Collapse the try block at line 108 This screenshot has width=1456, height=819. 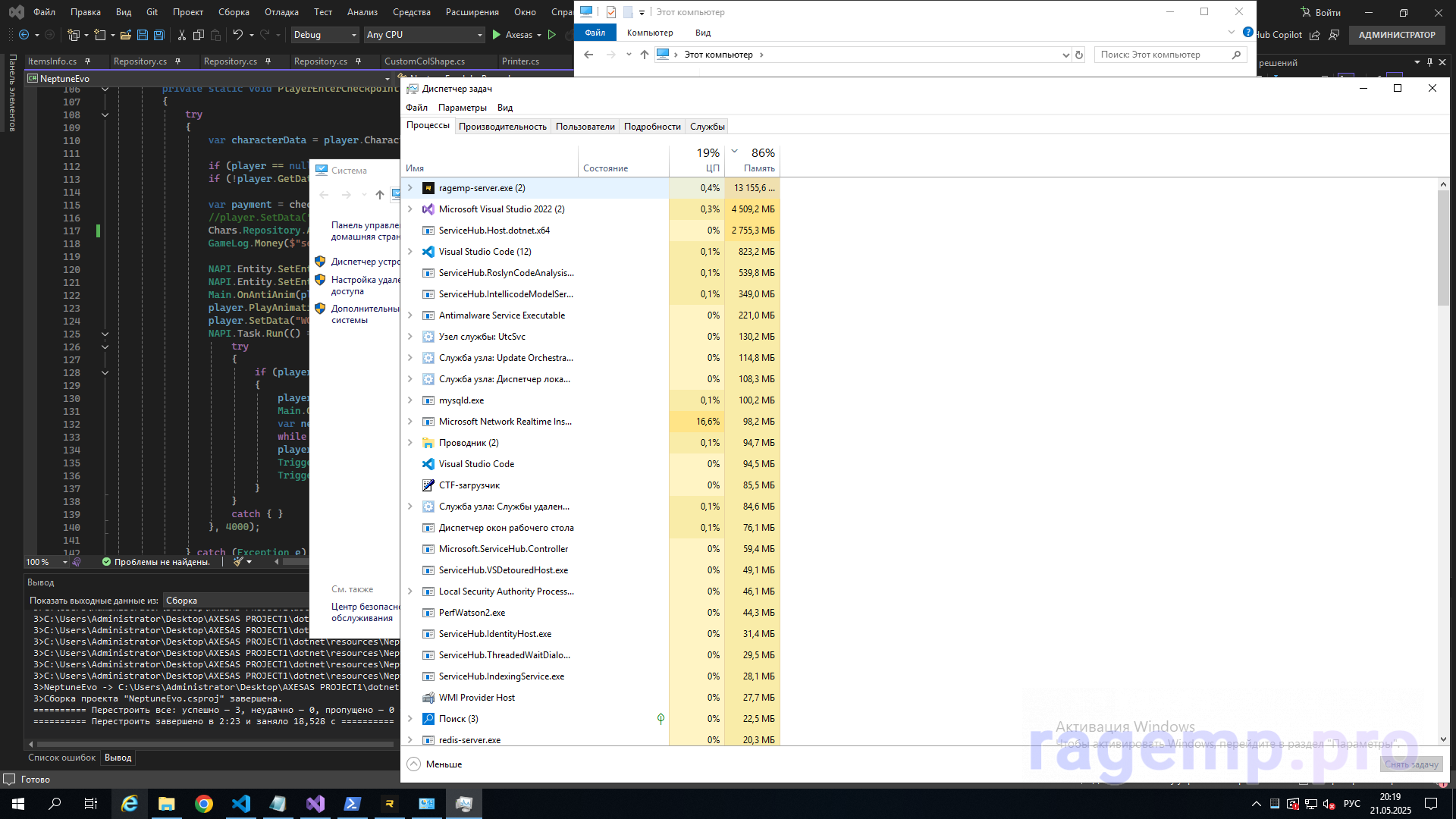pyautogui.click(x=105, y=115)
